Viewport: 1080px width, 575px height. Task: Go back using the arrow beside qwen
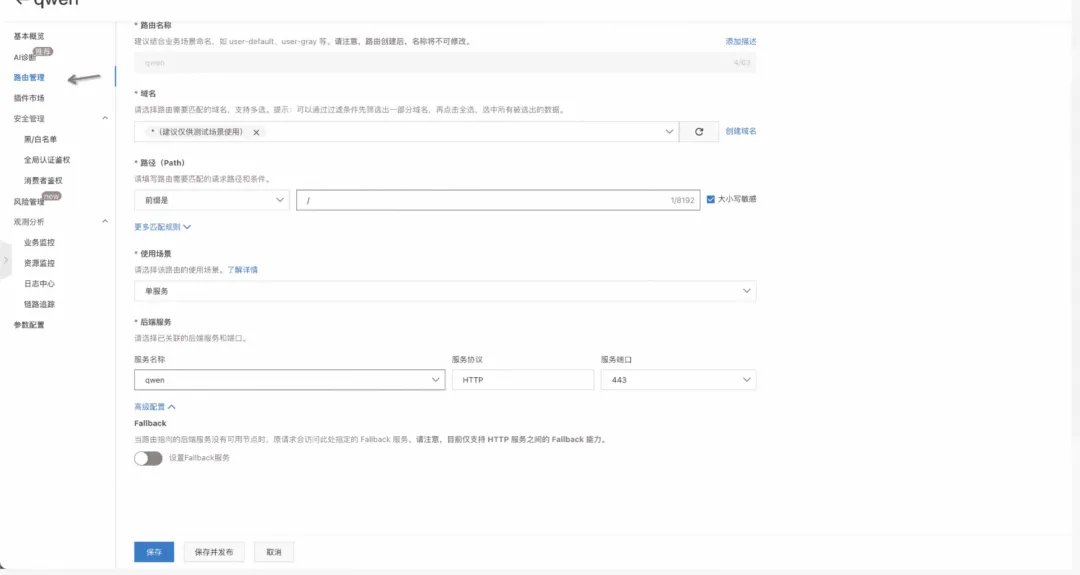click(21, 2)
